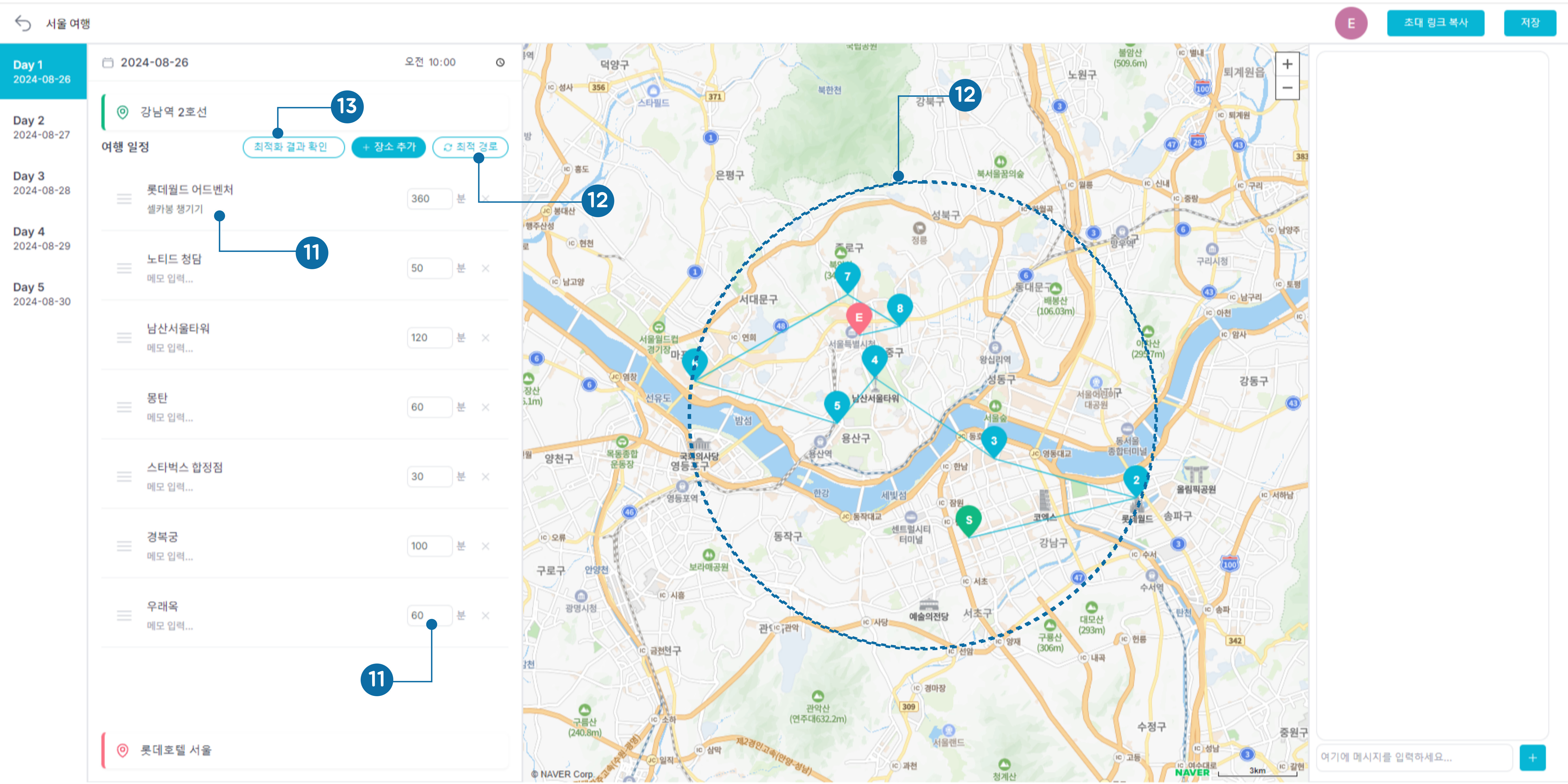Grab handle for 우래옥 row
This screenshot has width=1568, height=784.
pos(124,615)
